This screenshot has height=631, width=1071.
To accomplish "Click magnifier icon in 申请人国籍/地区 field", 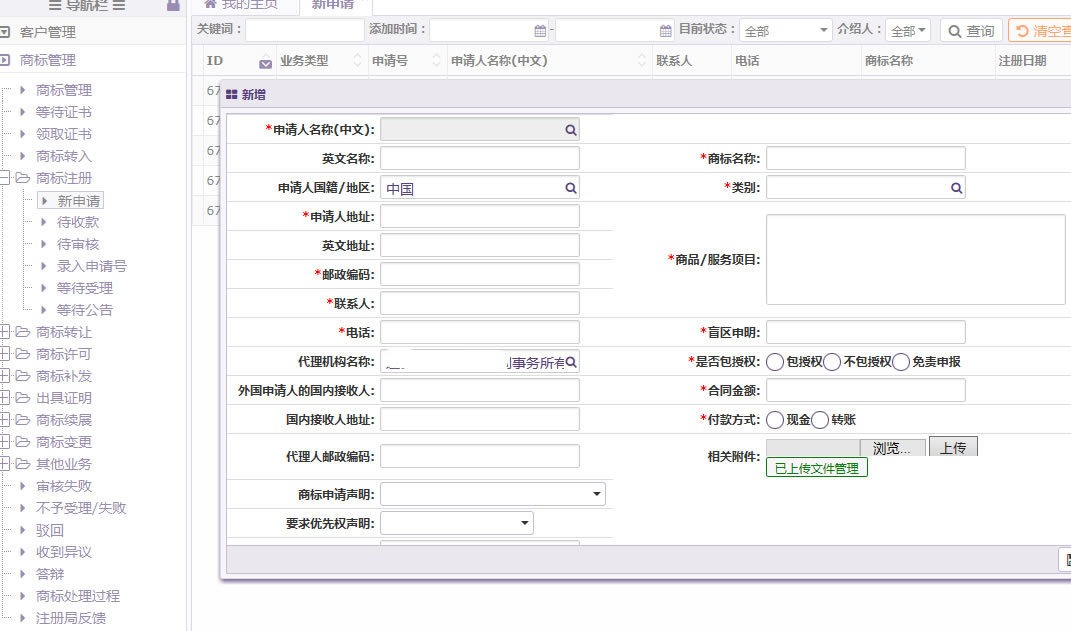I will point(570,188).
